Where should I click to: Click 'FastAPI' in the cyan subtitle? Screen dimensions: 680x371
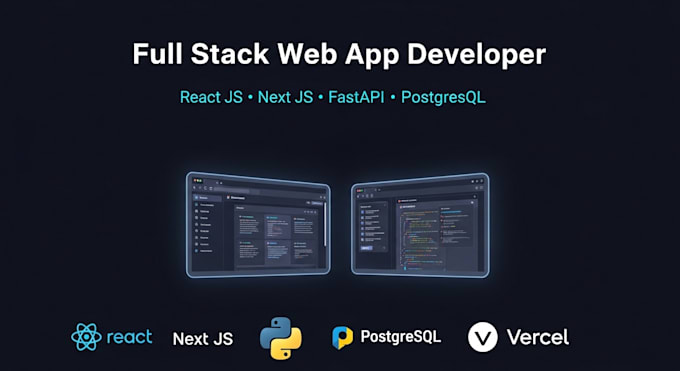[356, 97]
